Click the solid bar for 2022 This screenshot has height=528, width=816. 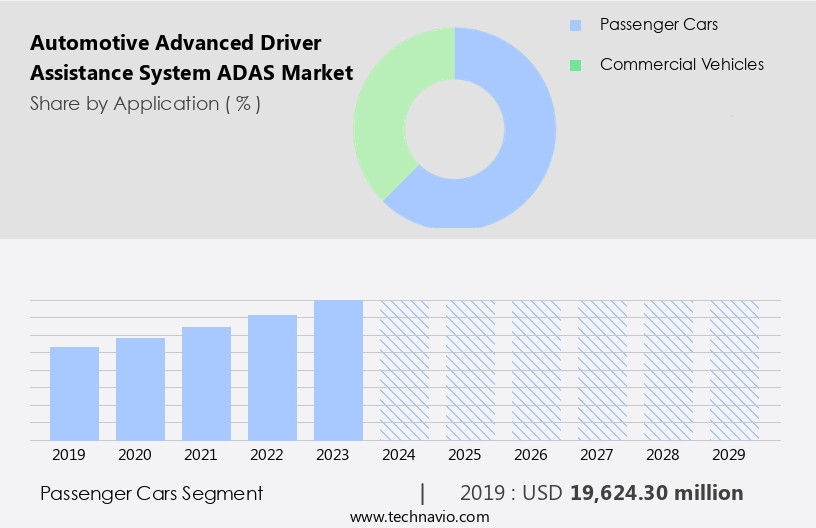272,377
